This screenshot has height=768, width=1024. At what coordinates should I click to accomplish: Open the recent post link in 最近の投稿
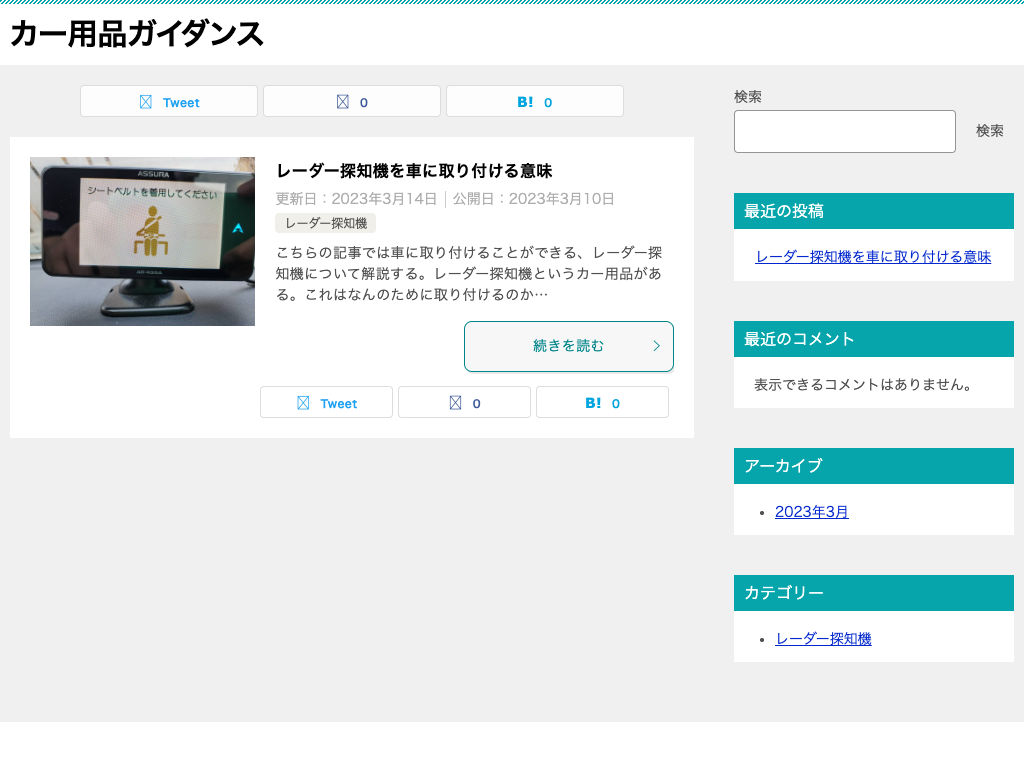point(872,257)
